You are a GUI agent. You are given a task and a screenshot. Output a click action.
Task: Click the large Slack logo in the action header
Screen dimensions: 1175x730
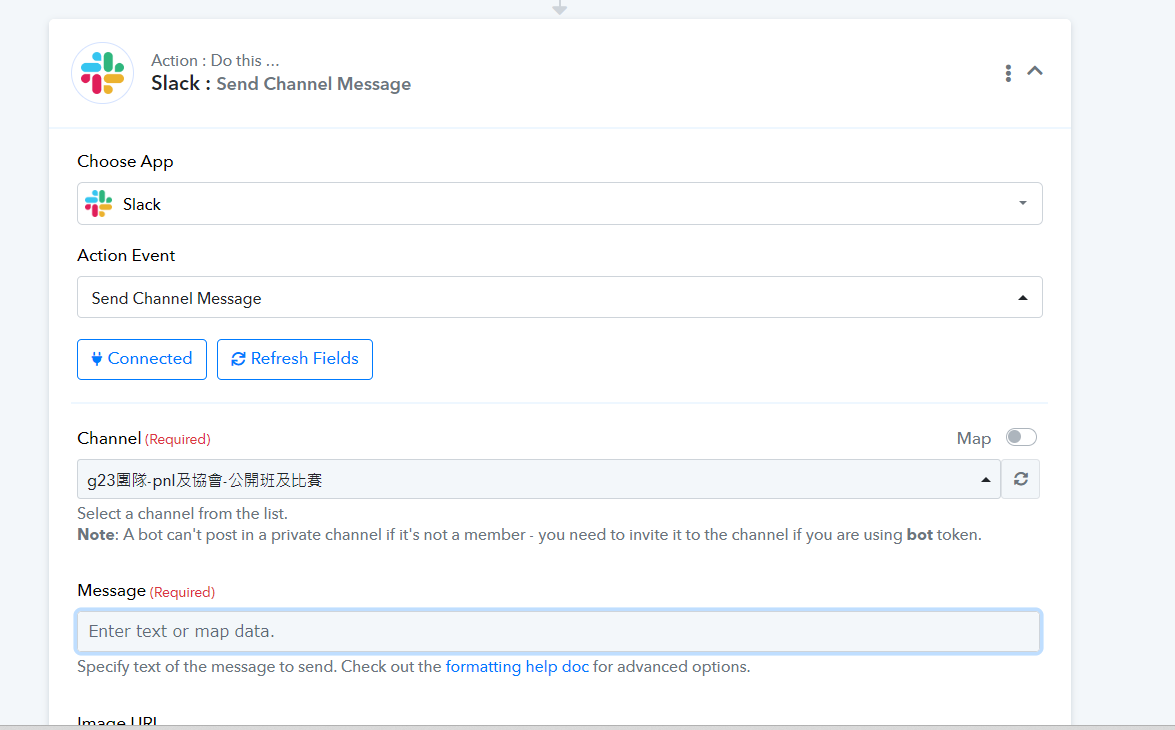click(103, 73)
